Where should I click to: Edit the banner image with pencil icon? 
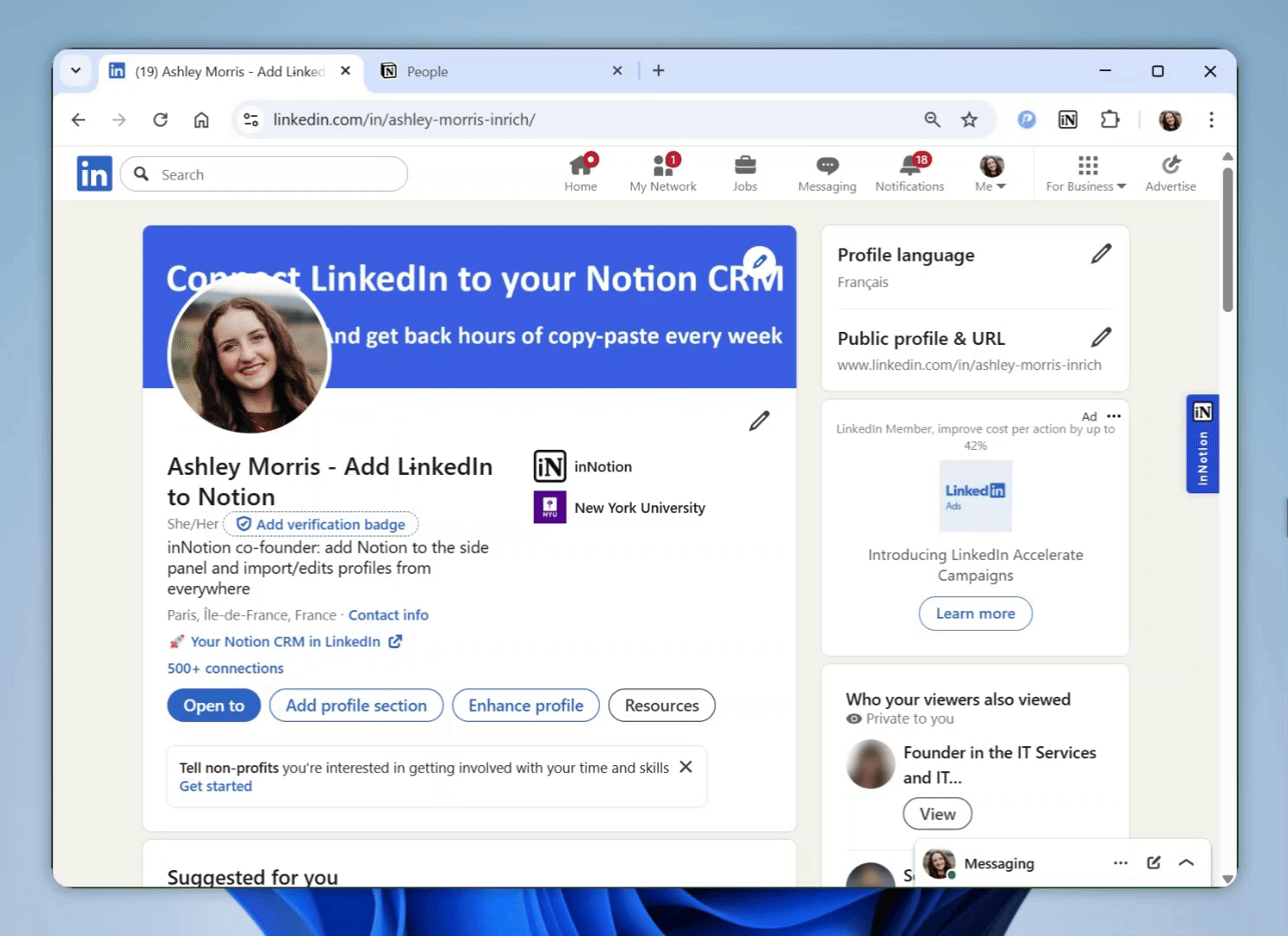[759, 262]
